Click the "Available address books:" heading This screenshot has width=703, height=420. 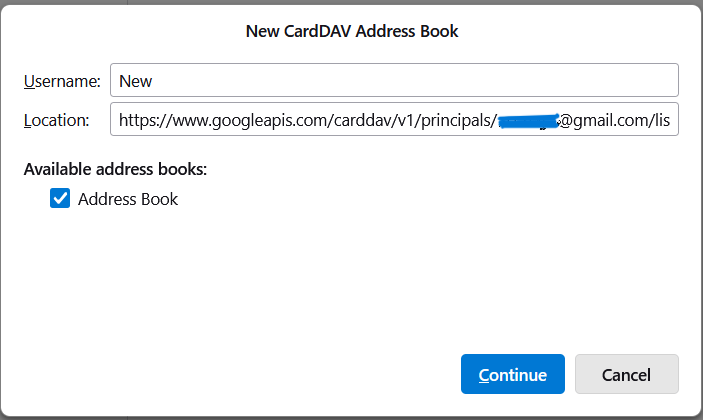tap(115, 169)
